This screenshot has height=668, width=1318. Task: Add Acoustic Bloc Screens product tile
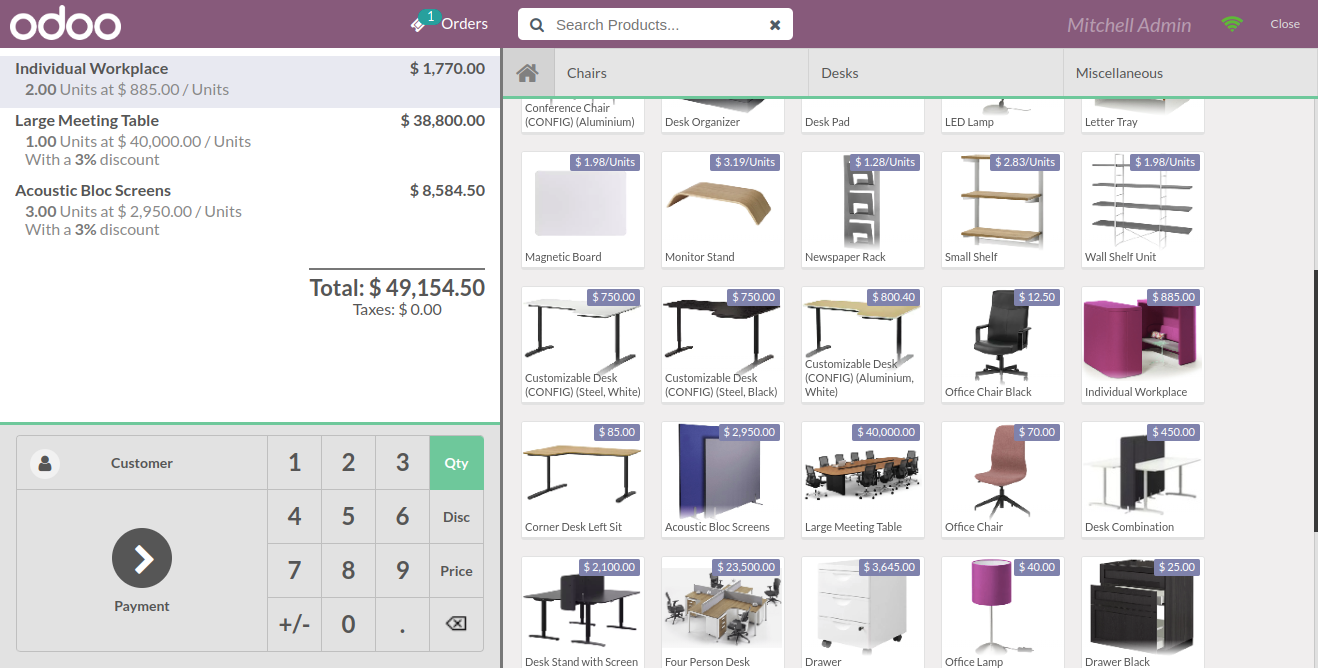pyautogui.click(x=723, y=480)
